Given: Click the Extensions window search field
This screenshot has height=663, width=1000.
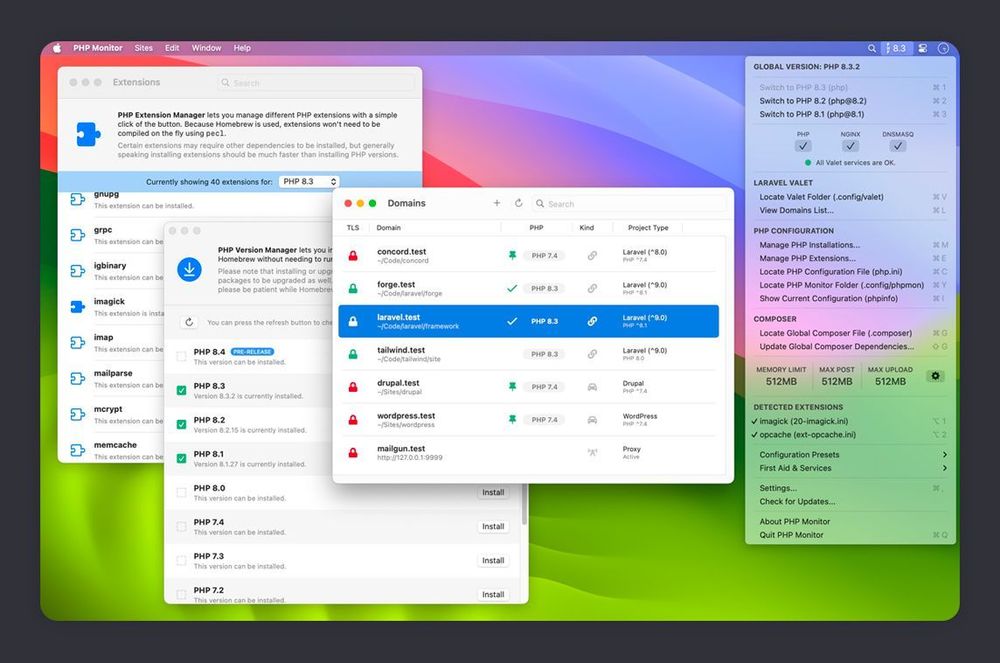Looking at the screenshot, I should point(316,83).
